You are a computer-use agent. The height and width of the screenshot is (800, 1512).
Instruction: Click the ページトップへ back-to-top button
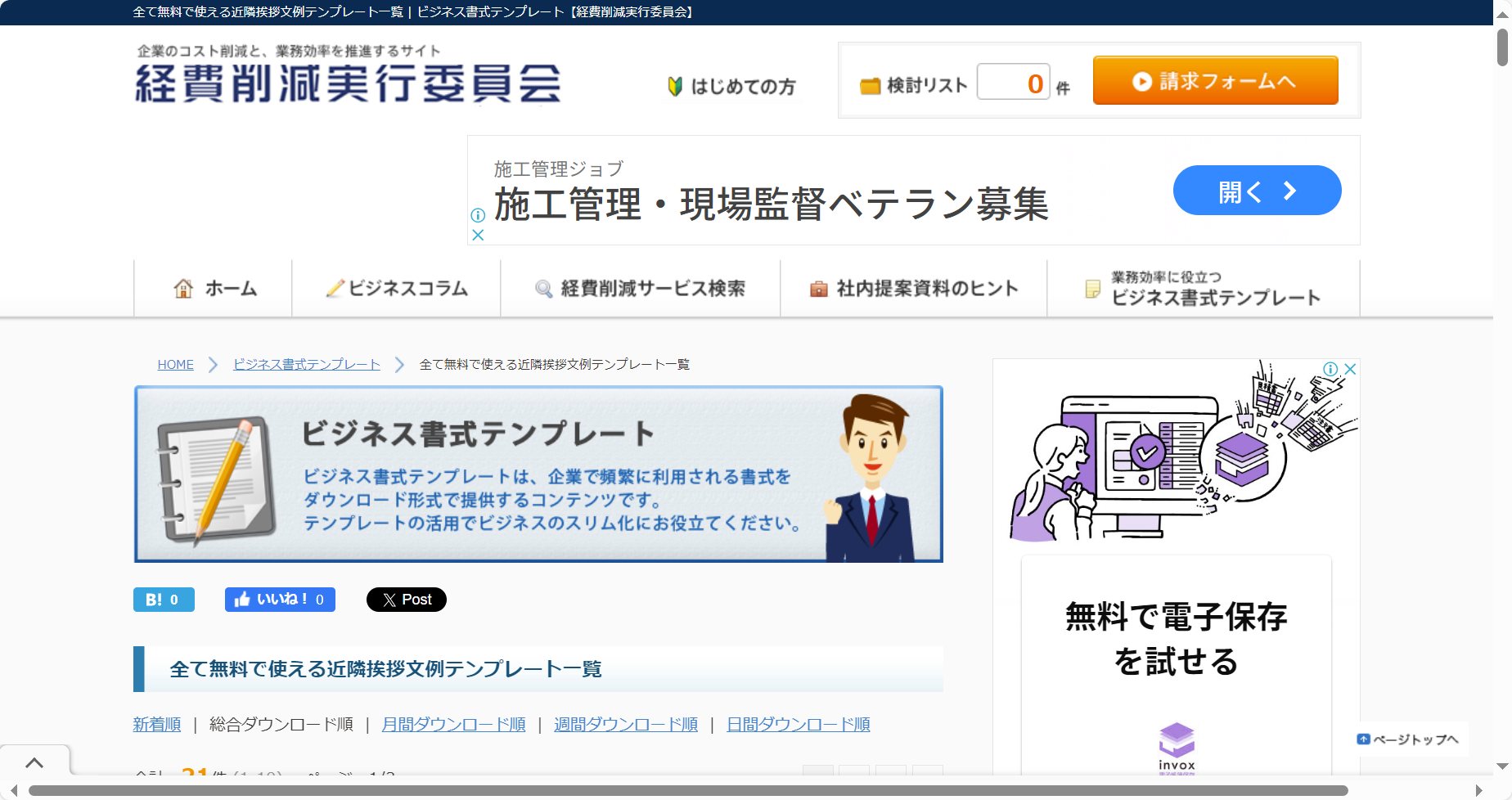1408,739
